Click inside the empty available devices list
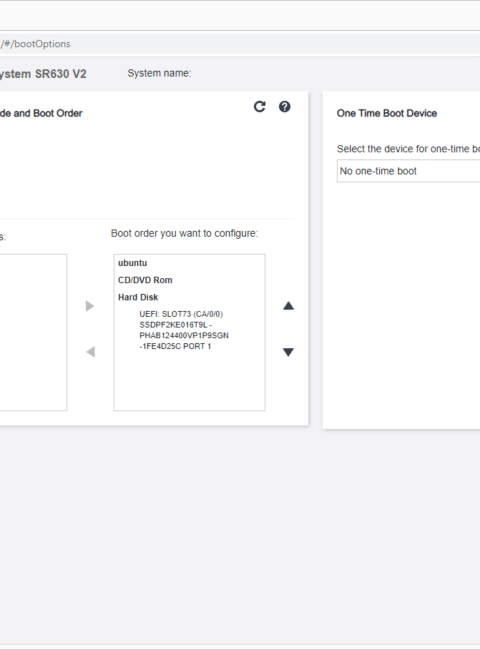This screenshot has height=650, width=480. click(33, 332)
